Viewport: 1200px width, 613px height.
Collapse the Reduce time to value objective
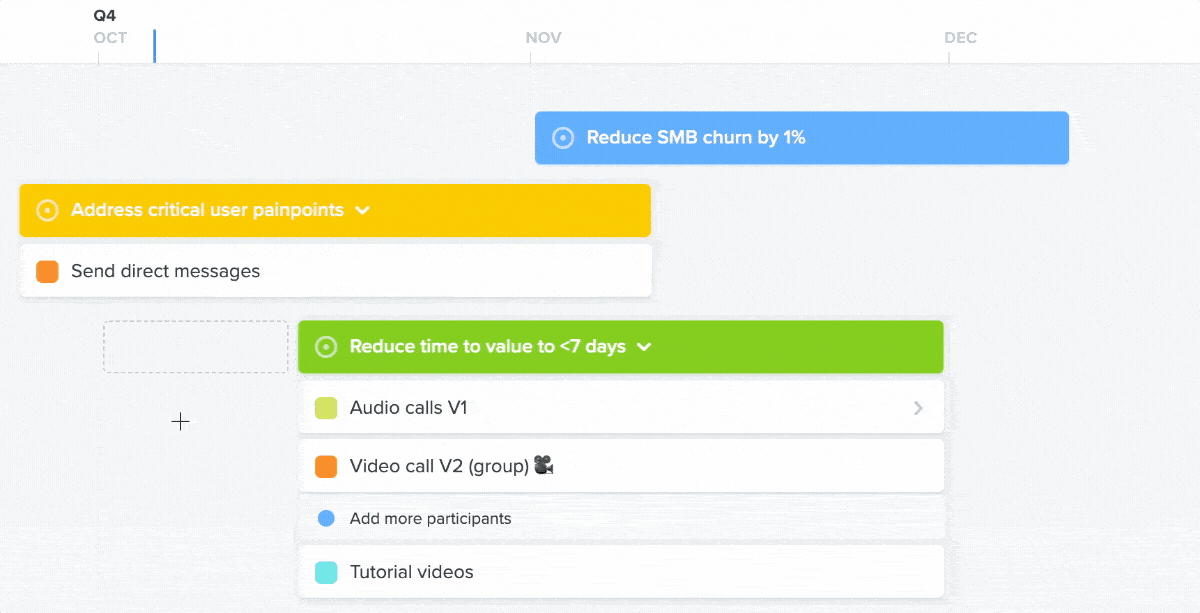click(644, 347)
